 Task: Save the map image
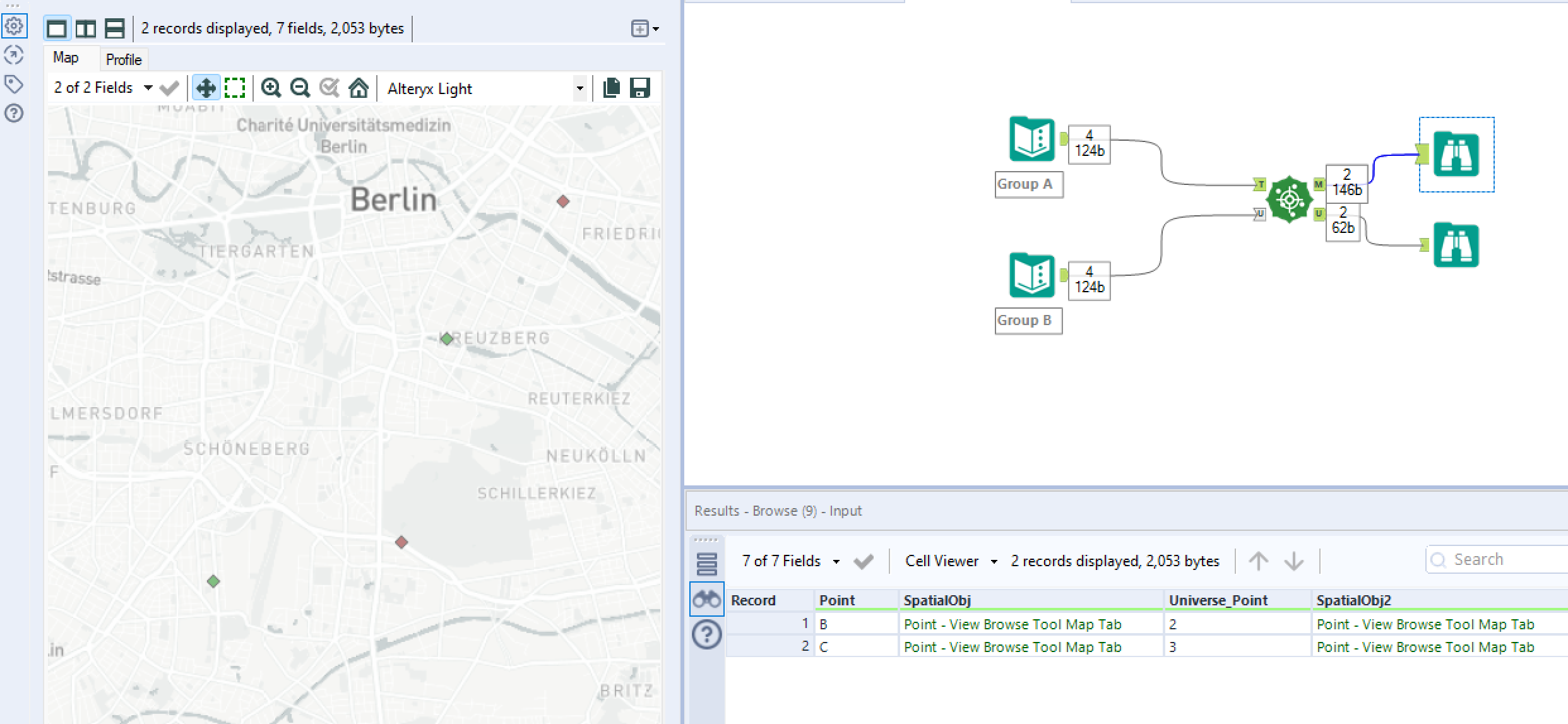tap(640, 88)
